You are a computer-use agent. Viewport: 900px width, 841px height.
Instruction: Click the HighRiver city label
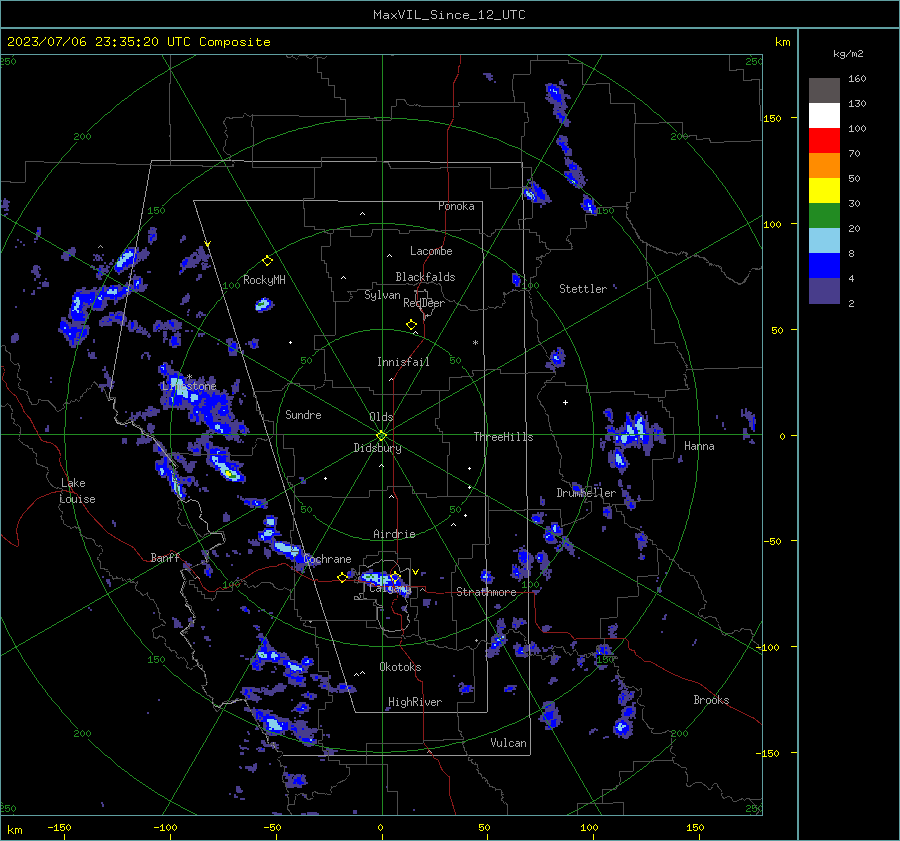(415, 702)
